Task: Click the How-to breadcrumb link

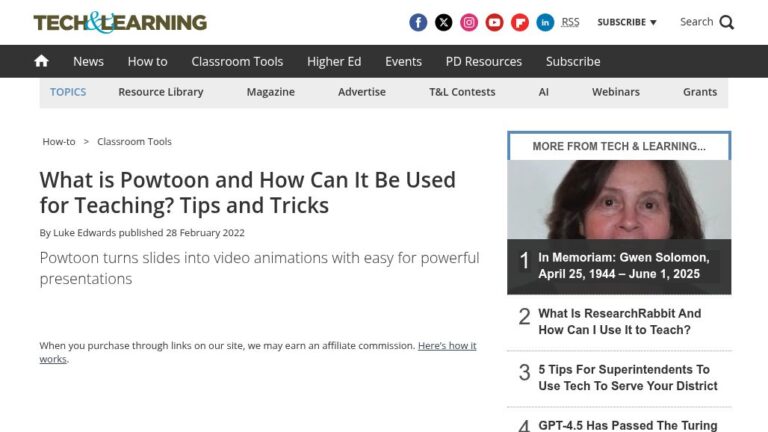Action: click(x=59, y=142)
